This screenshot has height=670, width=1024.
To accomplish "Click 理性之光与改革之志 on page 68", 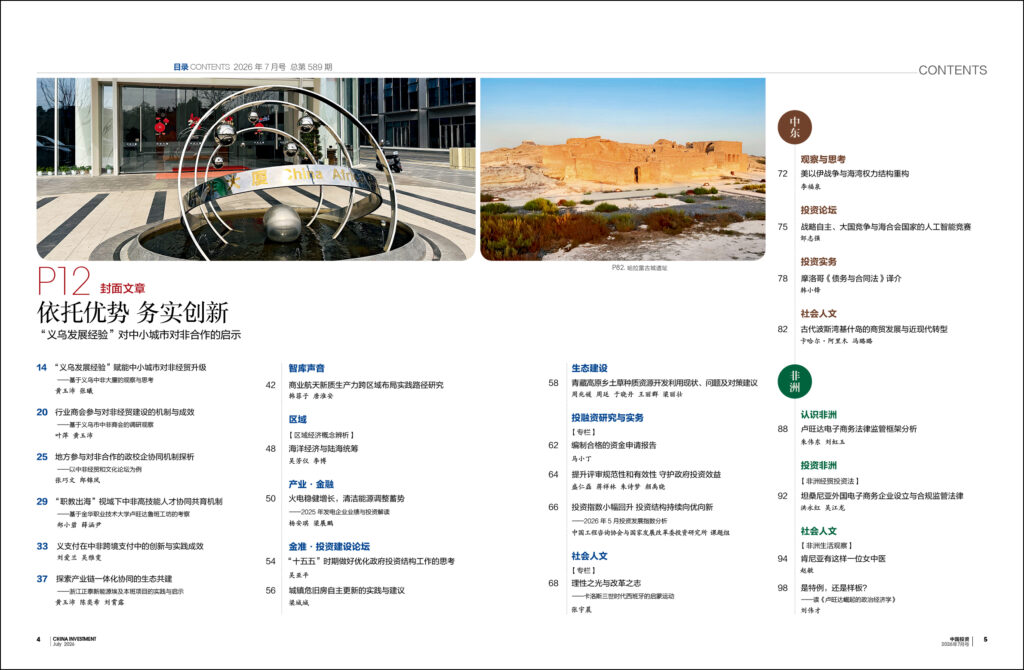I will (x=606, y=583).
